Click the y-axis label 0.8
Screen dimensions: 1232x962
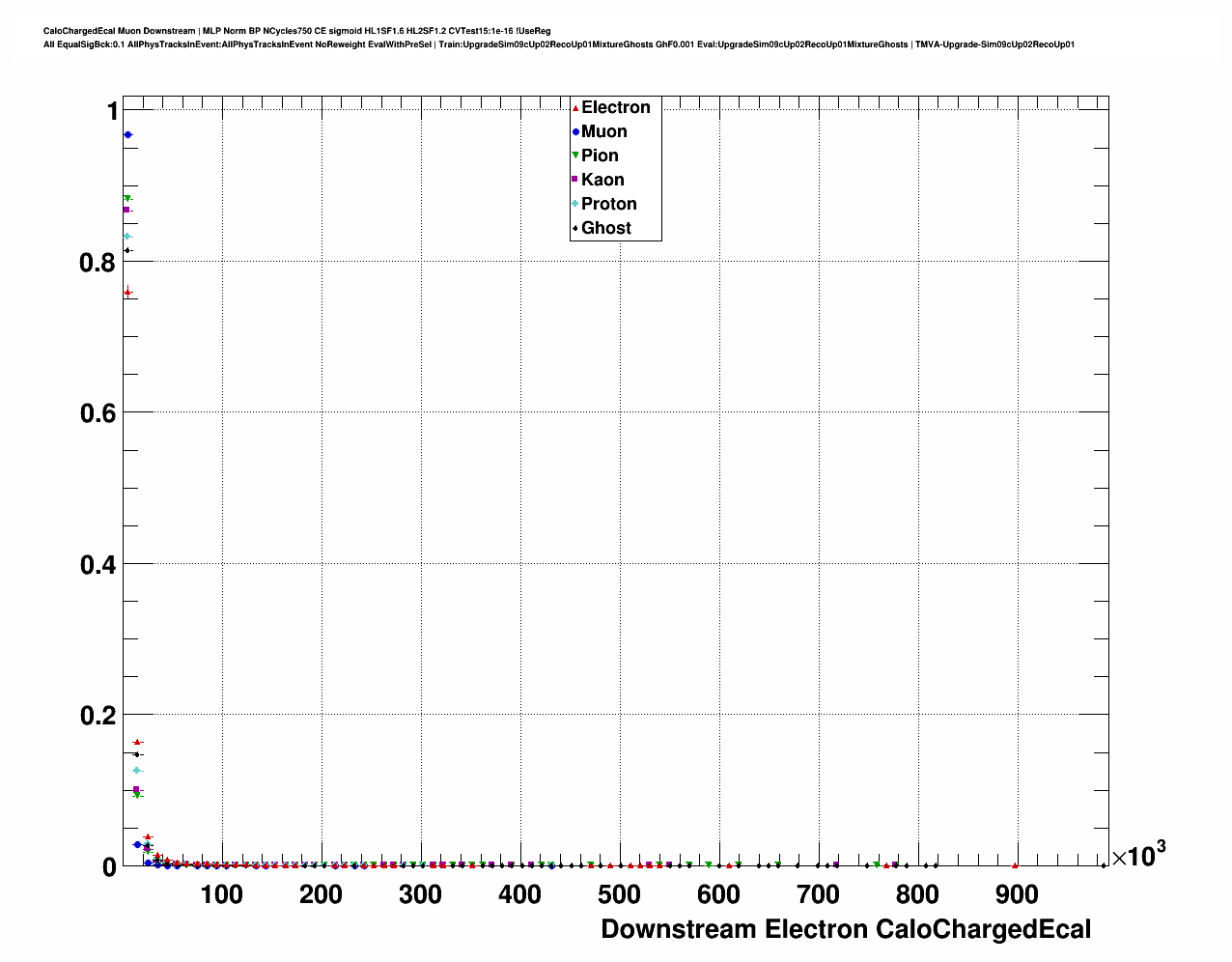pos(98,262)
